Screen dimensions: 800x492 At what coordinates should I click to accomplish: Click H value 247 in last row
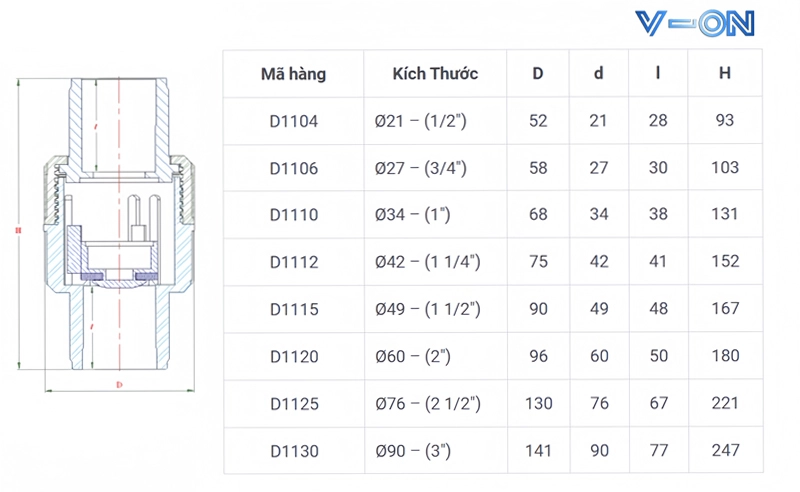click(726, 450)
